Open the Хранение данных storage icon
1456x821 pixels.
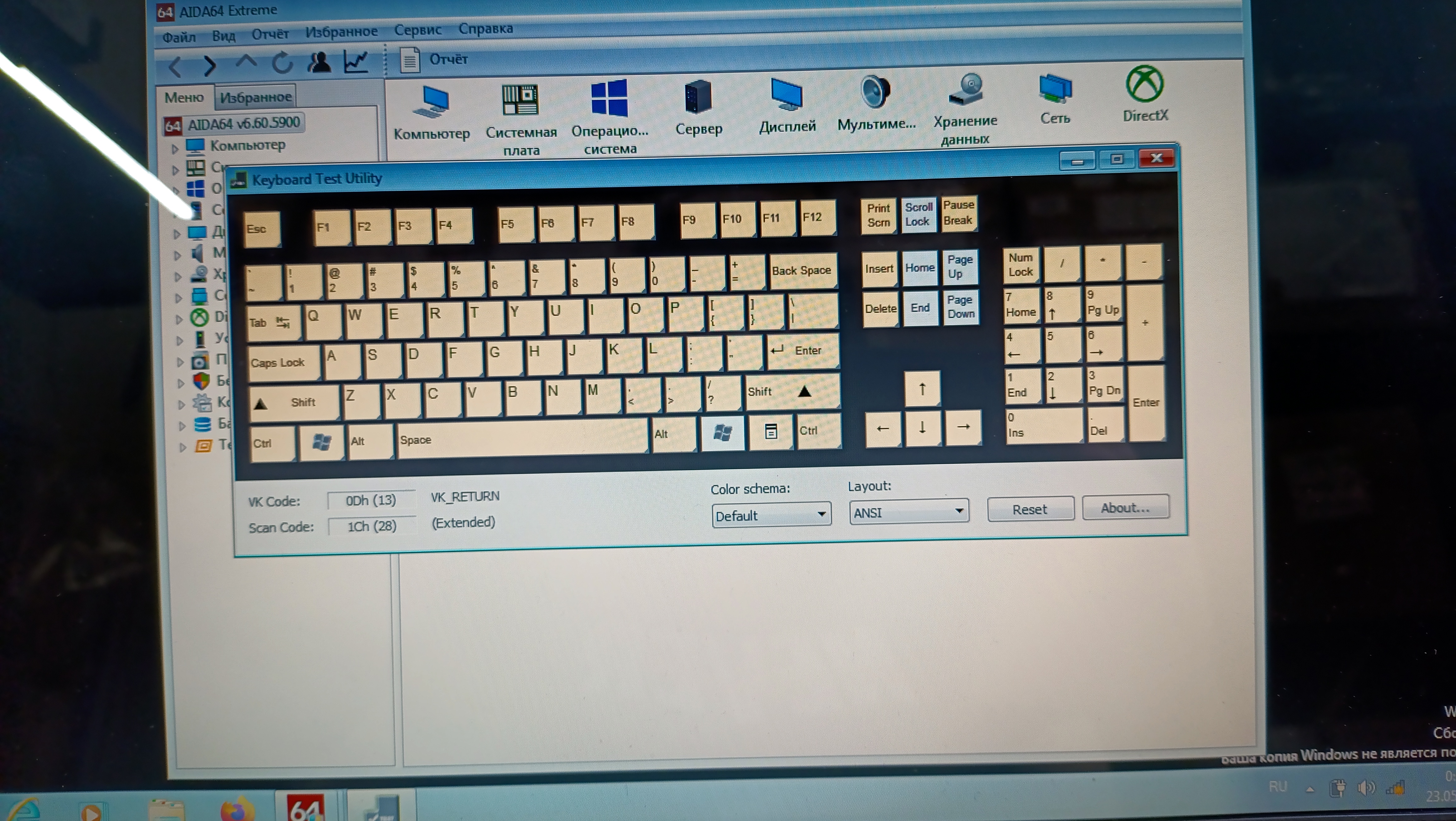(965, 110)
